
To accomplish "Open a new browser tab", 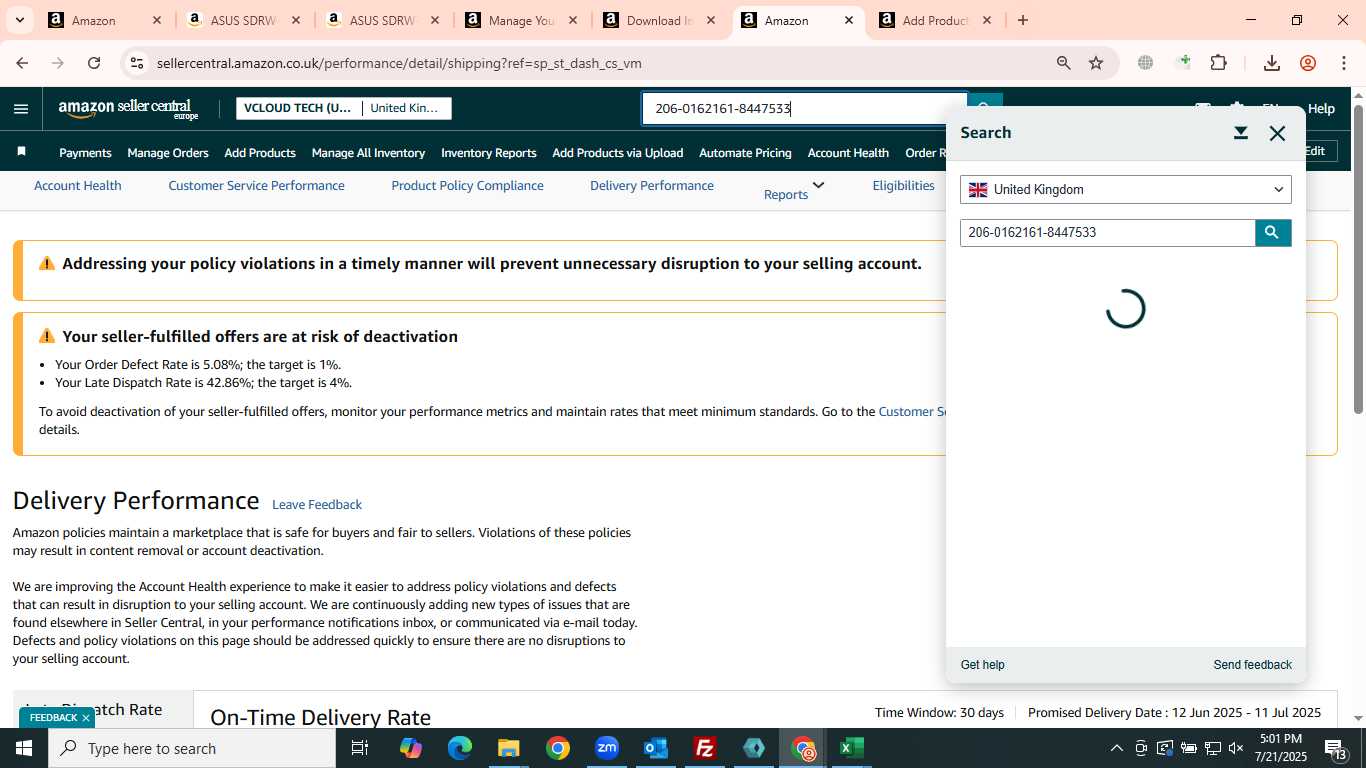I will coord(1022,20).
